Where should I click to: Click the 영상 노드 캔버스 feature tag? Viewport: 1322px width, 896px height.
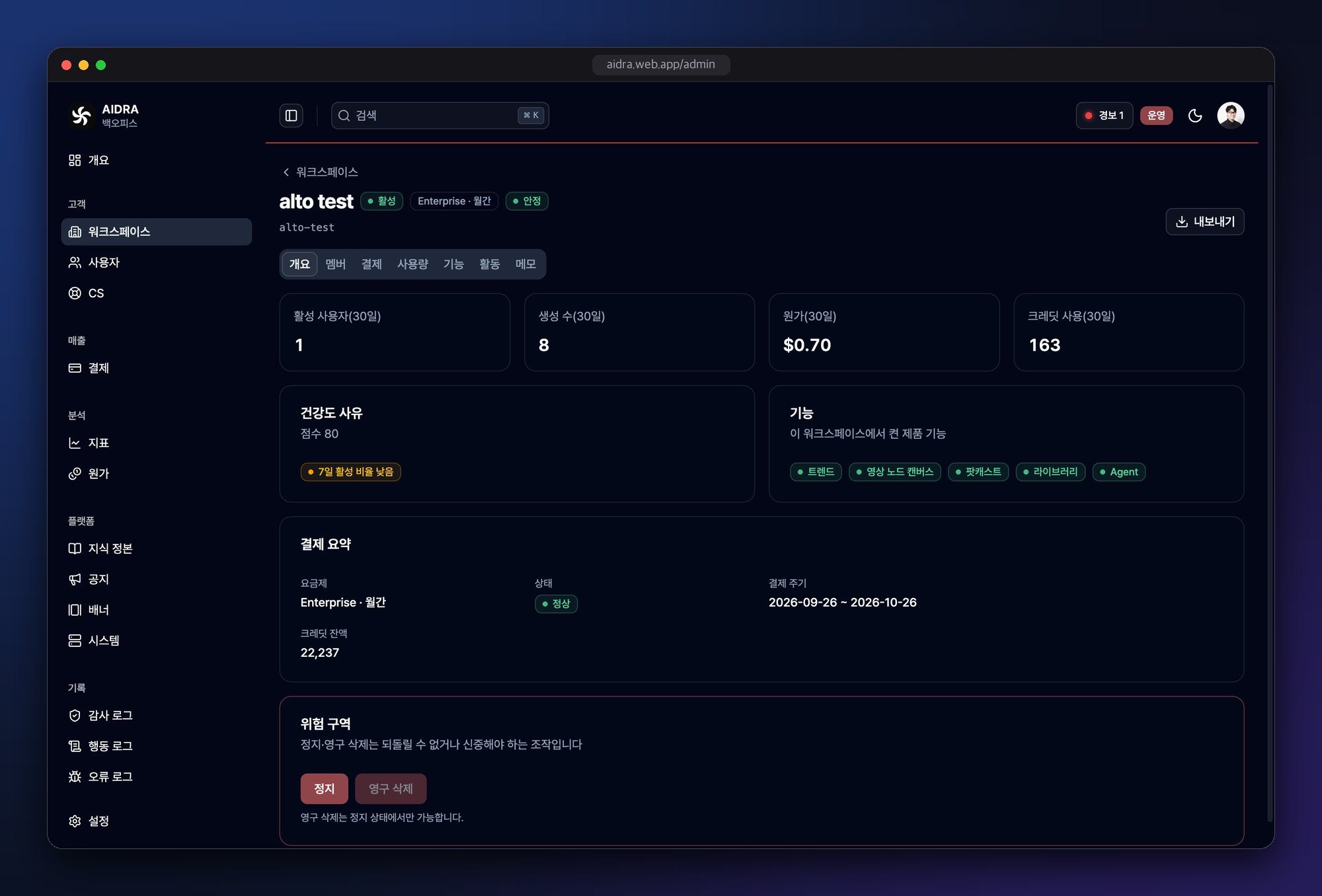click(894, 472)
